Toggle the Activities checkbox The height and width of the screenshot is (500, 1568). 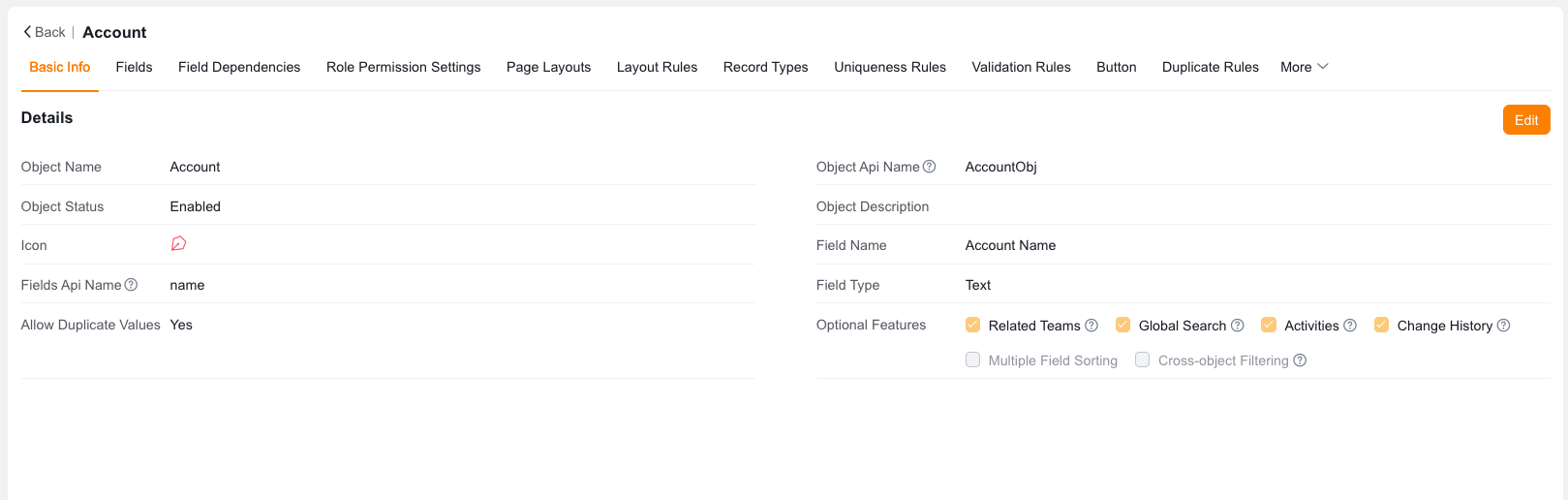point(1269,325)
